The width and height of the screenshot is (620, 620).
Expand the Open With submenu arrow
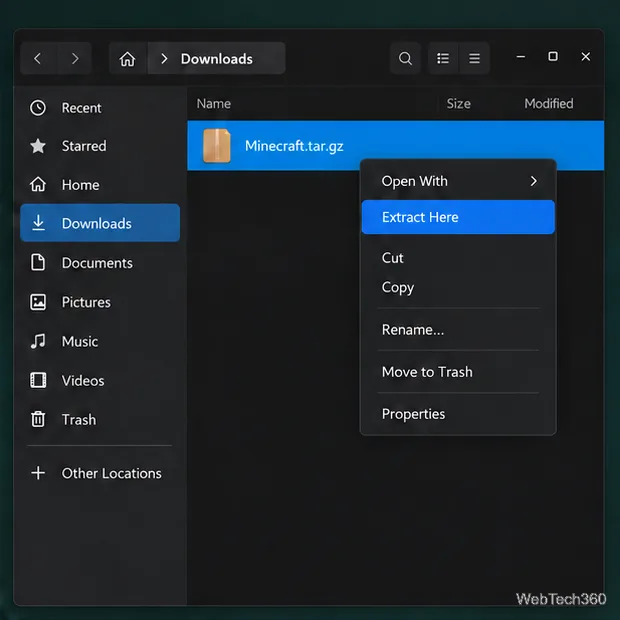[533, 181]
